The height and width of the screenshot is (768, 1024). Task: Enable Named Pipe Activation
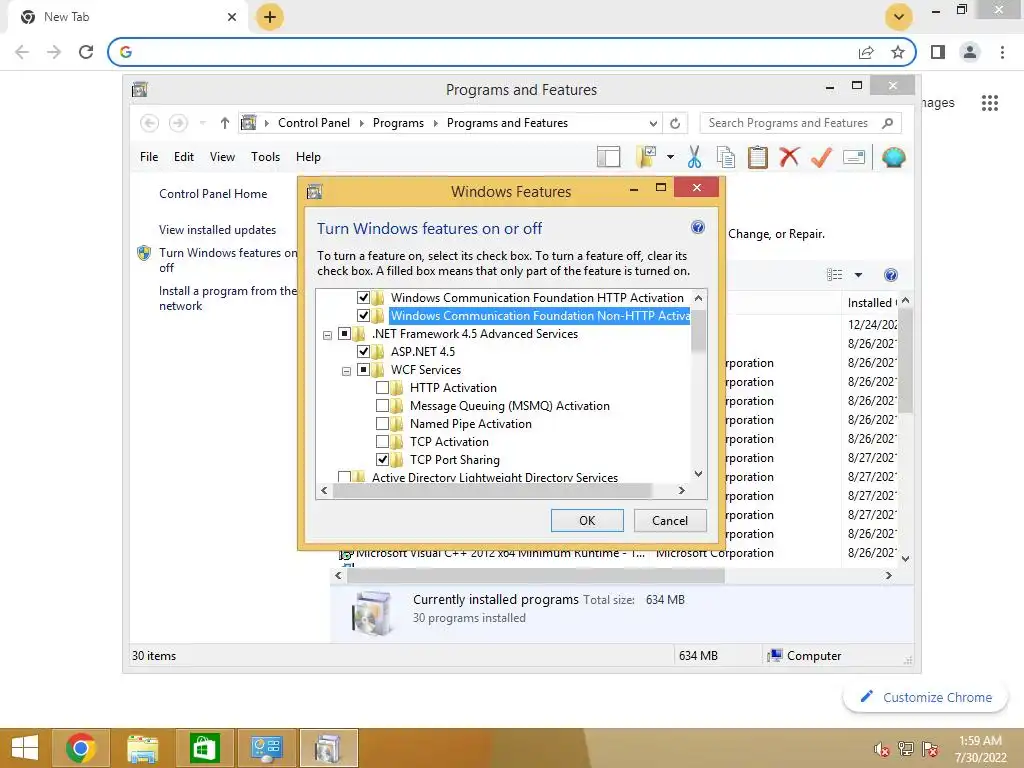383,424
